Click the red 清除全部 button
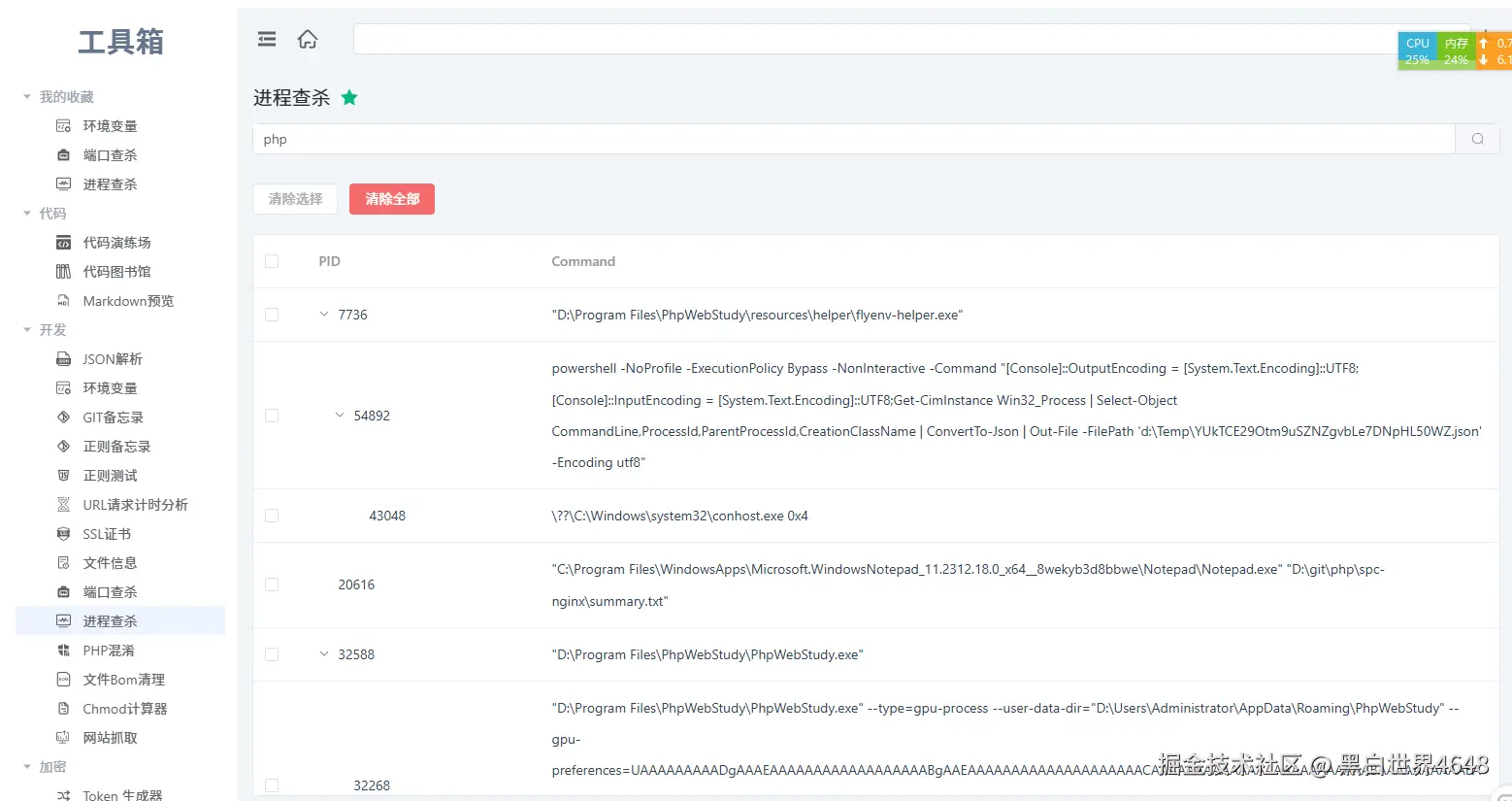 tap(392, 199)
